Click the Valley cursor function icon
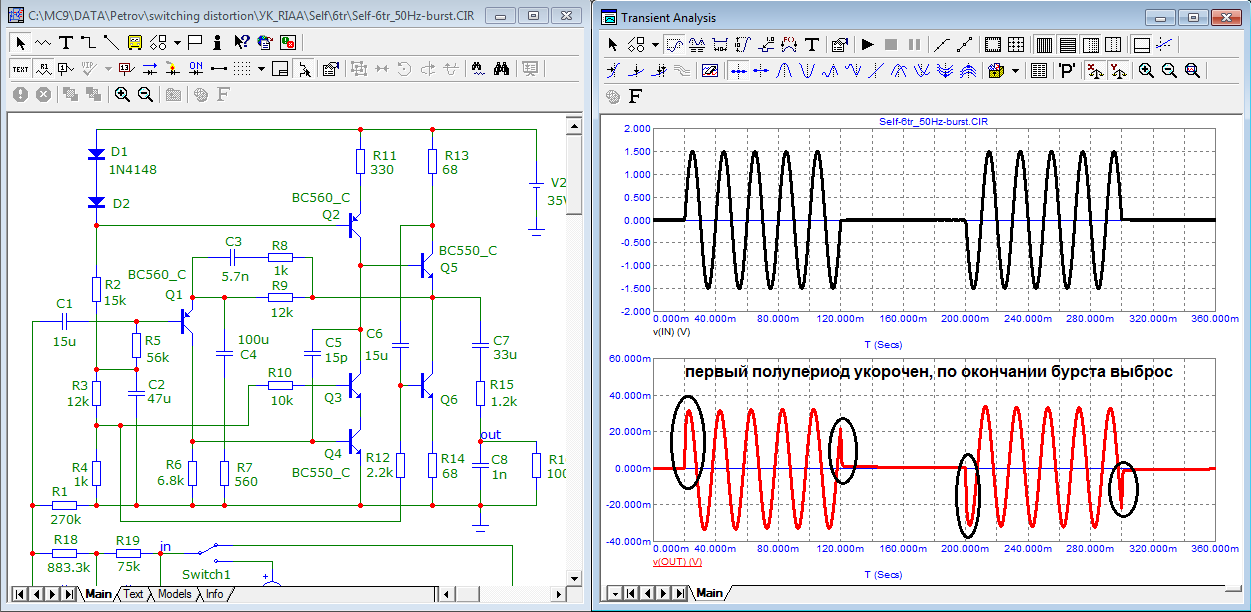Viewport: 1251px width, 612px height. pos(808,71)
